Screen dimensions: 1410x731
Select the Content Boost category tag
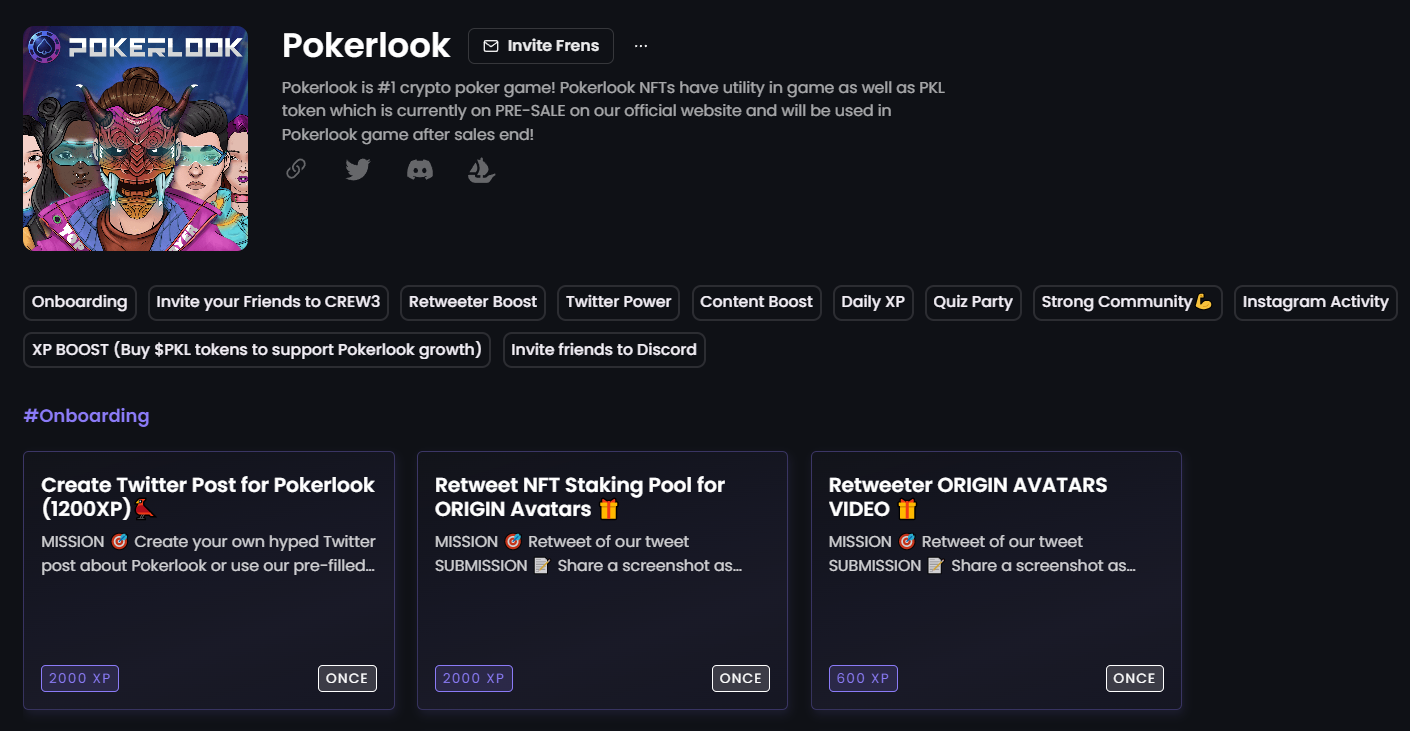pos(757,302)
